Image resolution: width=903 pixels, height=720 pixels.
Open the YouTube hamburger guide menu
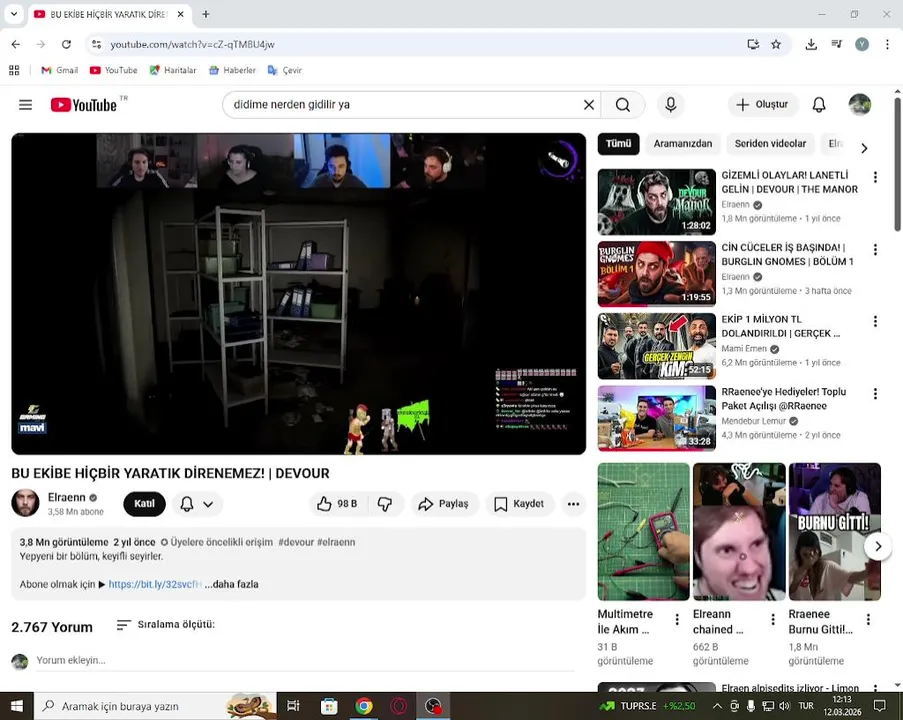(25, 105)
